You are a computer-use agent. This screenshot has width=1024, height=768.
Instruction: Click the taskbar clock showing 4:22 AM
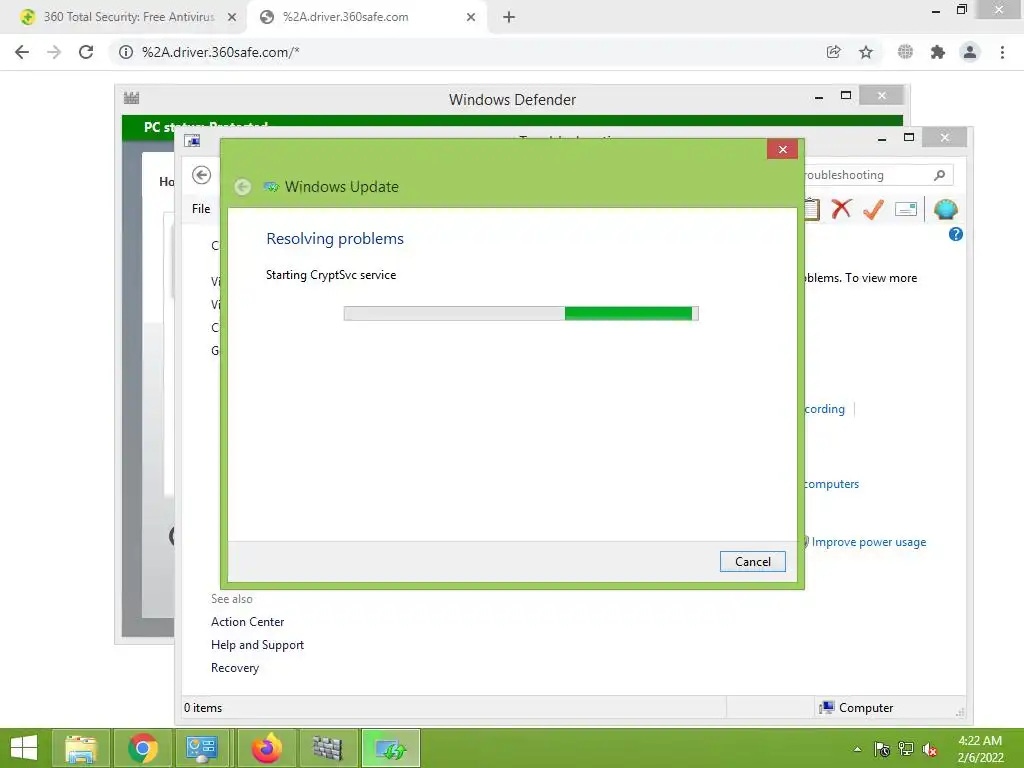(x=980, y=749)
